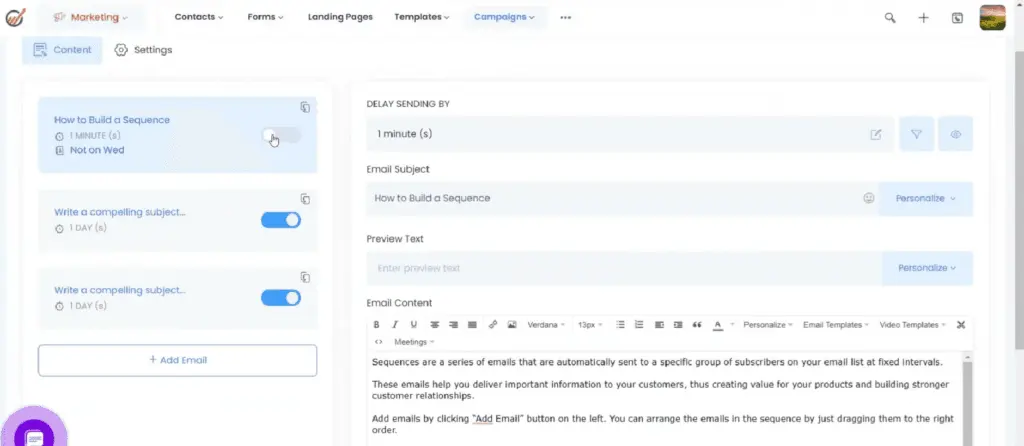This screenshot has height=446, width=1024.
Task: Insert a block quote
Action: (697, 325)
